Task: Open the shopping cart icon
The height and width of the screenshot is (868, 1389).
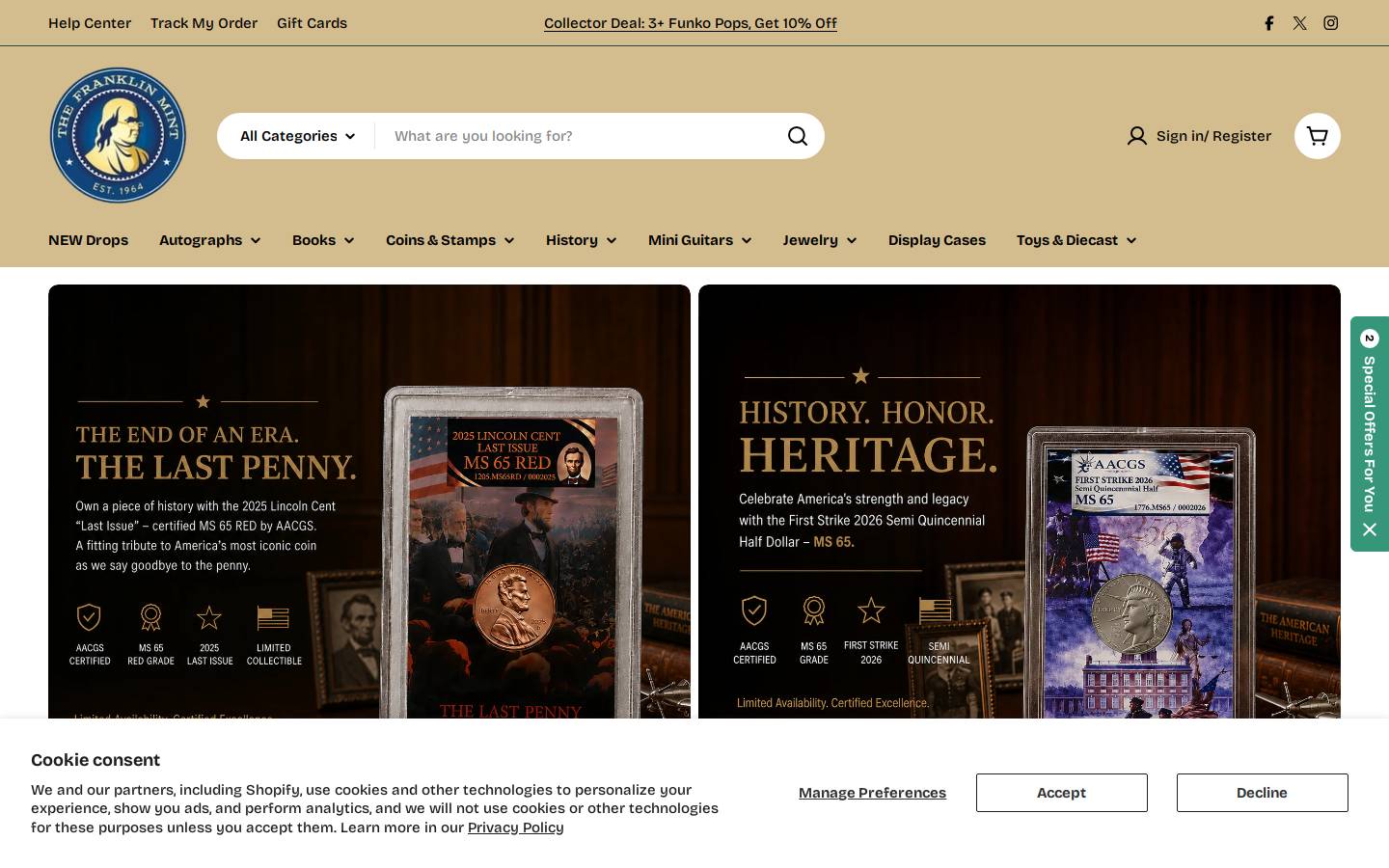Action: 1318,136
